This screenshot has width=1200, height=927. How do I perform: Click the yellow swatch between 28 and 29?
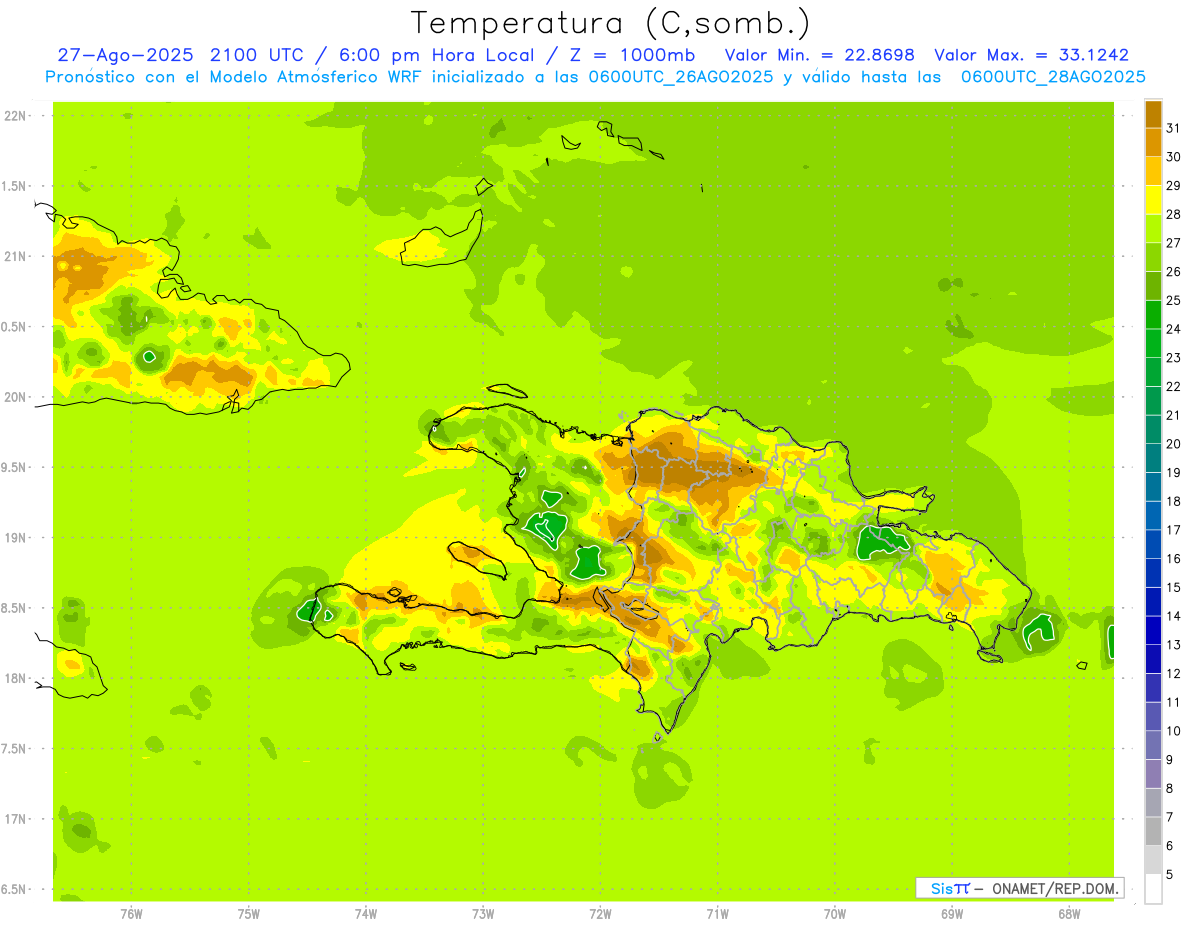click(1153, 200)
